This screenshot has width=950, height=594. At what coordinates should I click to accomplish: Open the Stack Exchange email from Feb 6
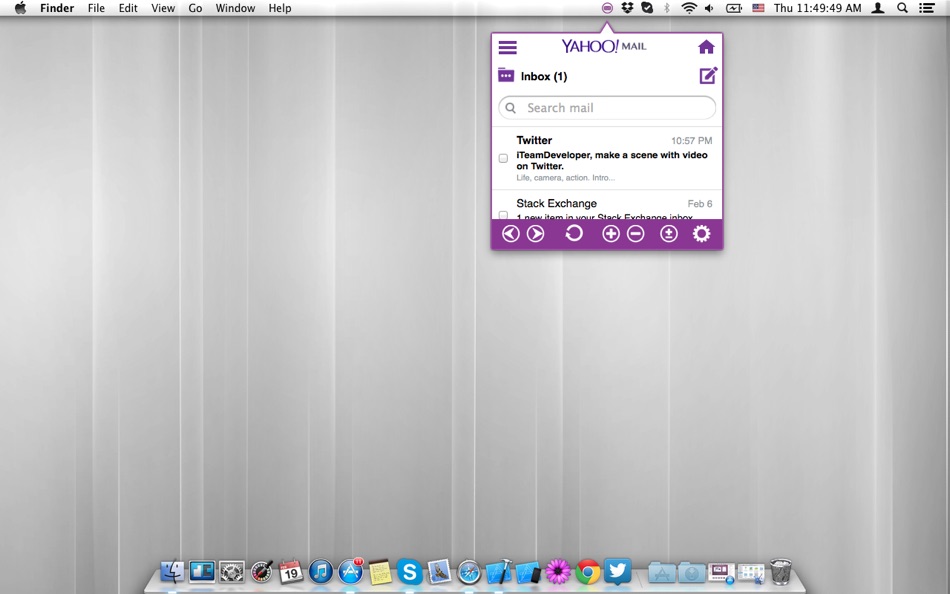(606, 205)
